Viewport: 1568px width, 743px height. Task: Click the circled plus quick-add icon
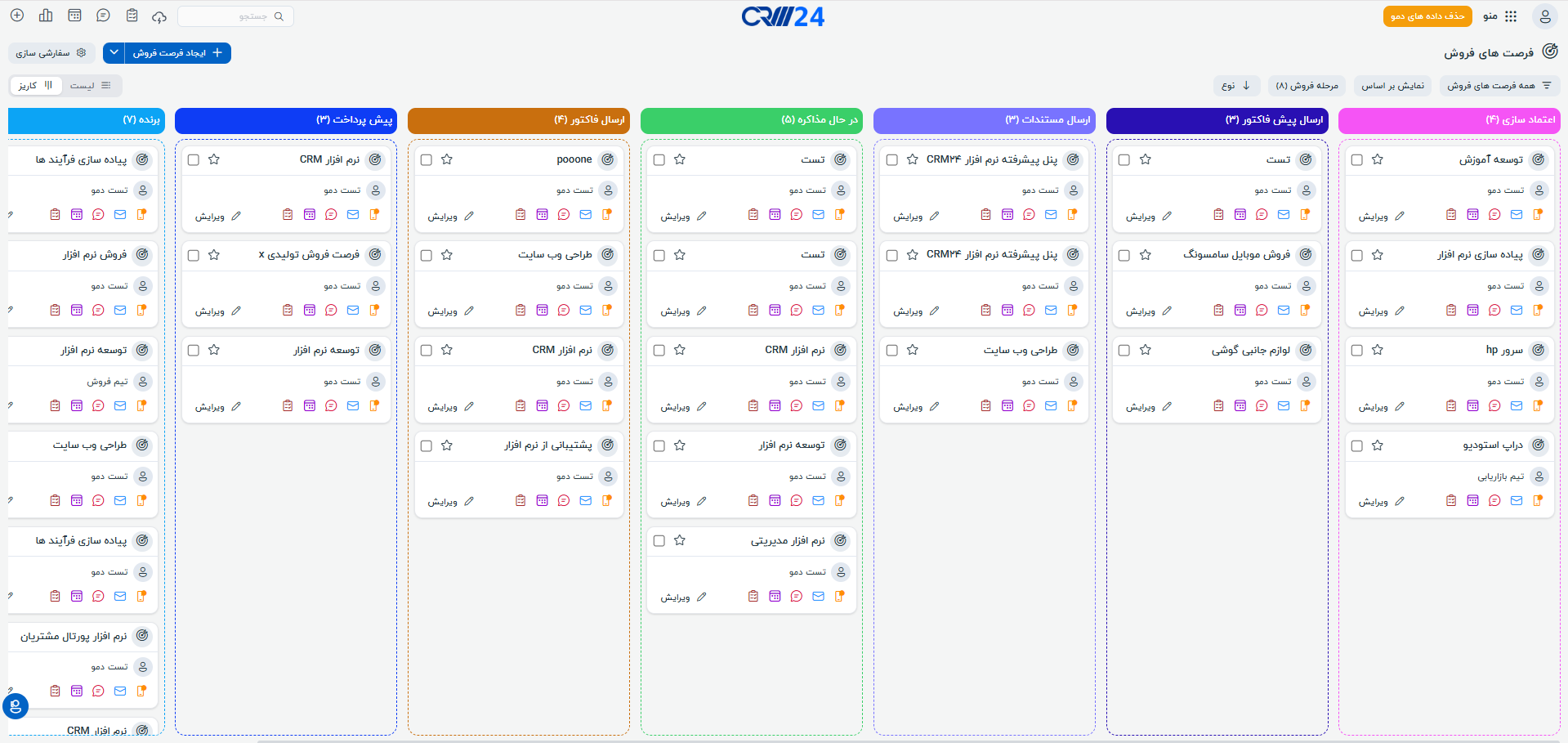tap(17, 16)
